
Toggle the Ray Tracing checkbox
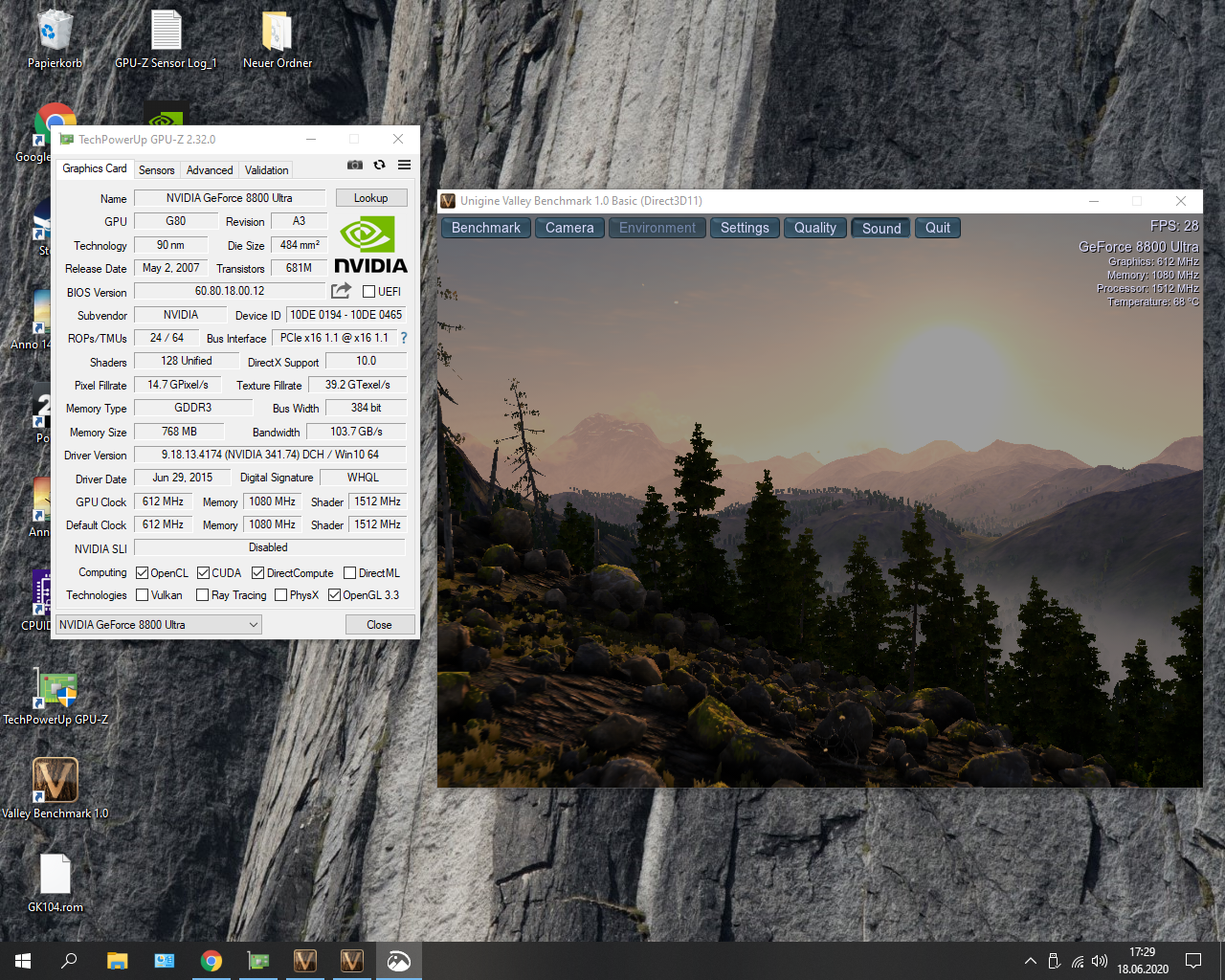click(202, 595)
